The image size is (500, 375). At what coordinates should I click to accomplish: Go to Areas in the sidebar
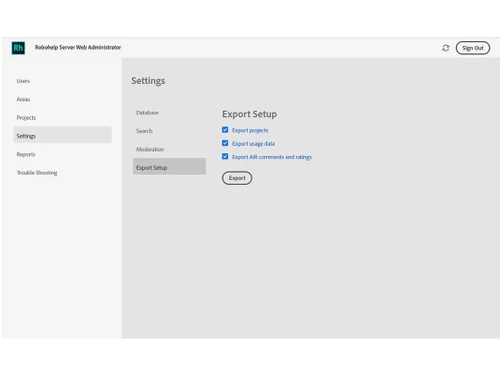tap(23, 99)
